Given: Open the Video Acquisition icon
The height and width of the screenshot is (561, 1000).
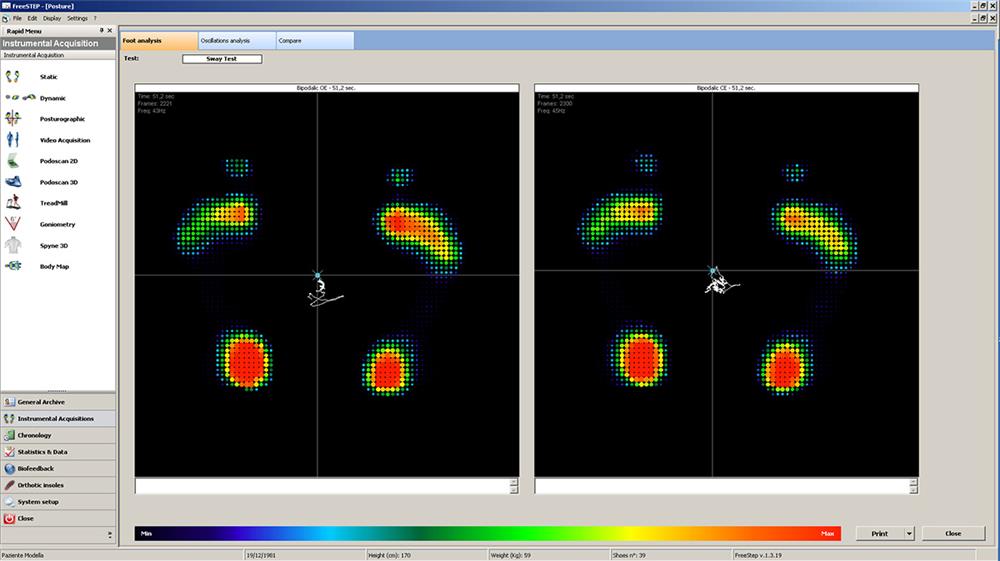Looking at the screenshot, I should (x=14, y=140).
